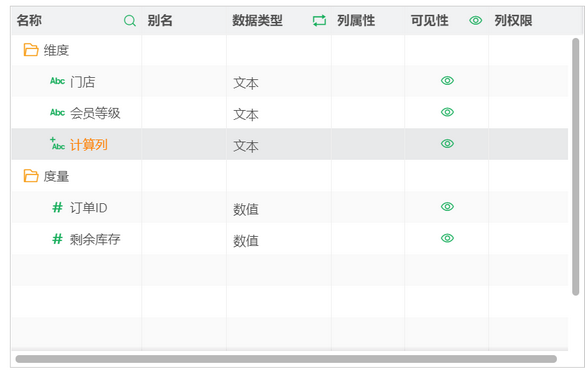Click the search icon in 名称 header
The image size is (585, 370).
tap(129, 21)
